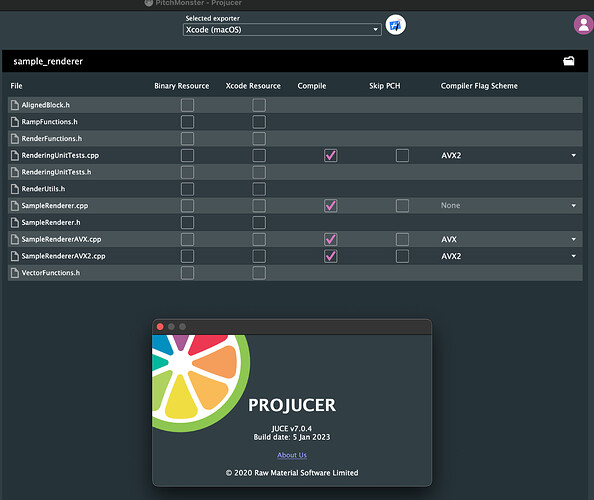
Task: Click file icon beside SampleRenderer.cpp
Action: point(15,206)
